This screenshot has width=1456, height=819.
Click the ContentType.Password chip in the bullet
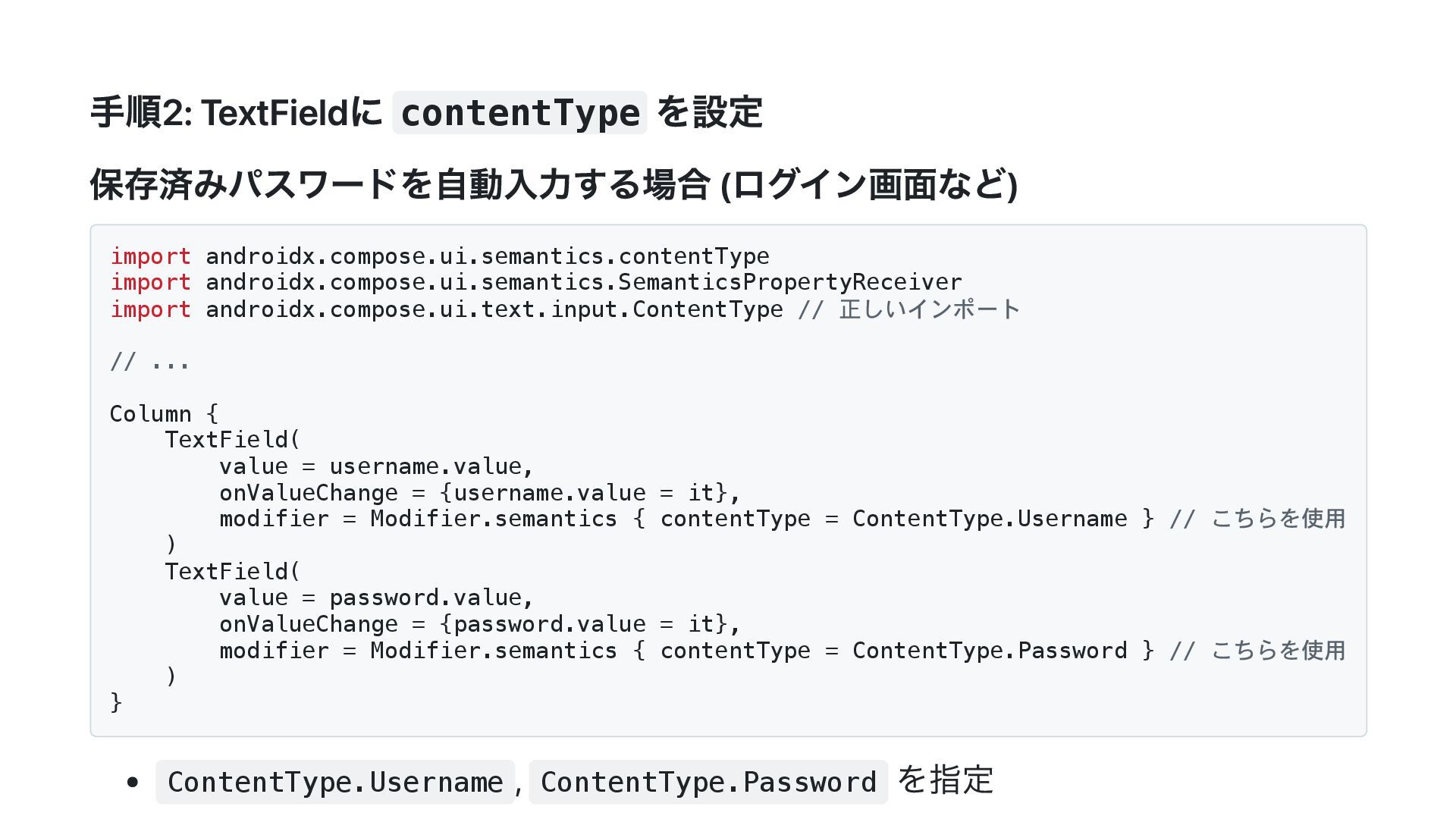[708, 782]
